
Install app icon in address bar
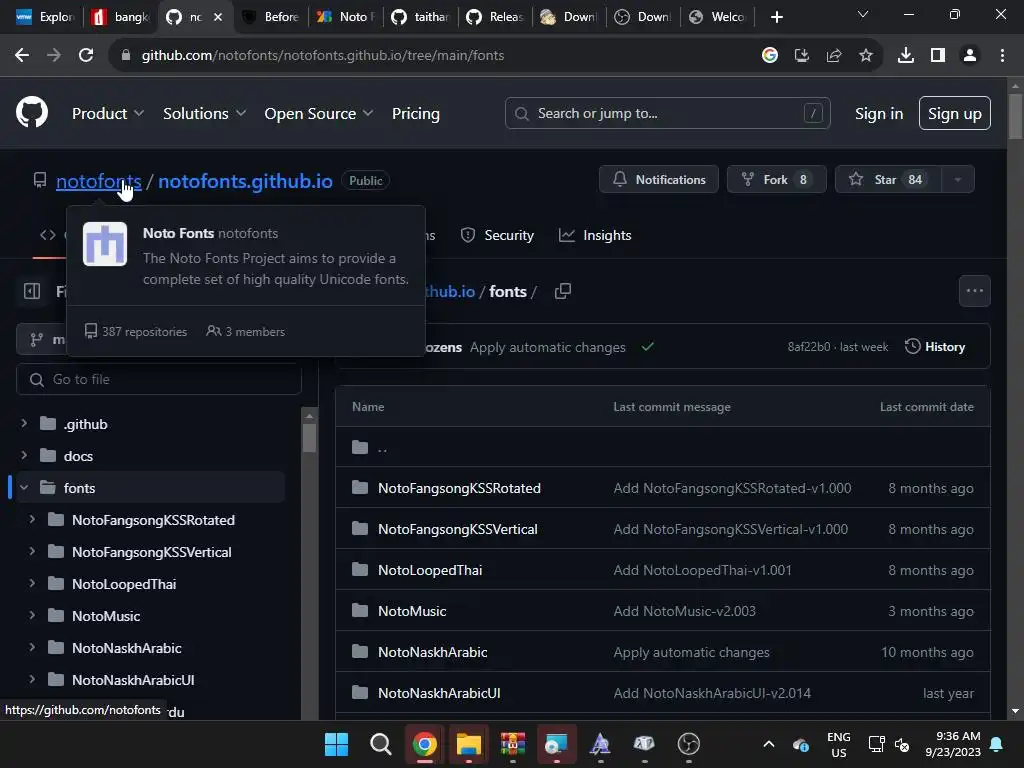[x=802, y=56]
